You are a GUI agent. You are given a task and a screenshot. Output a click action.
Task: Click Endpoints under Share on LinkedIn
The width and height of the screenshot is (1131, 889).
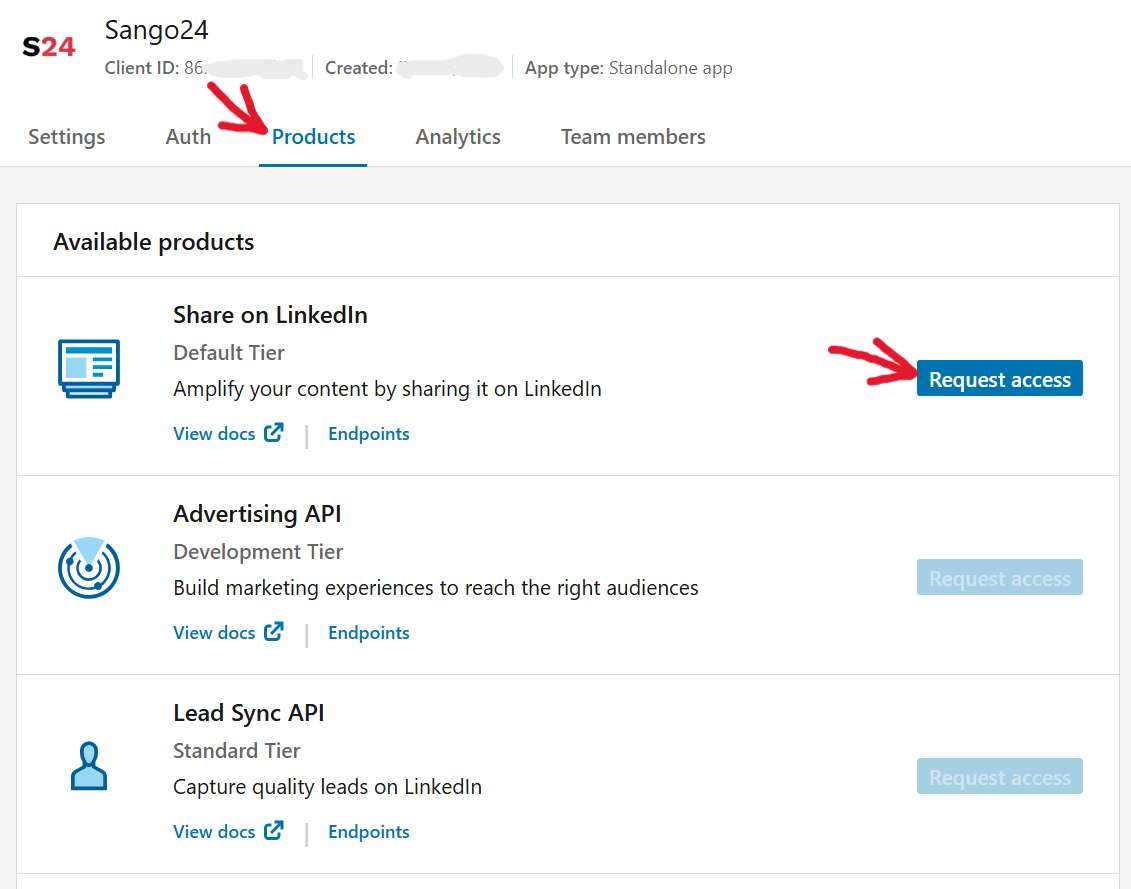(368, 433)
